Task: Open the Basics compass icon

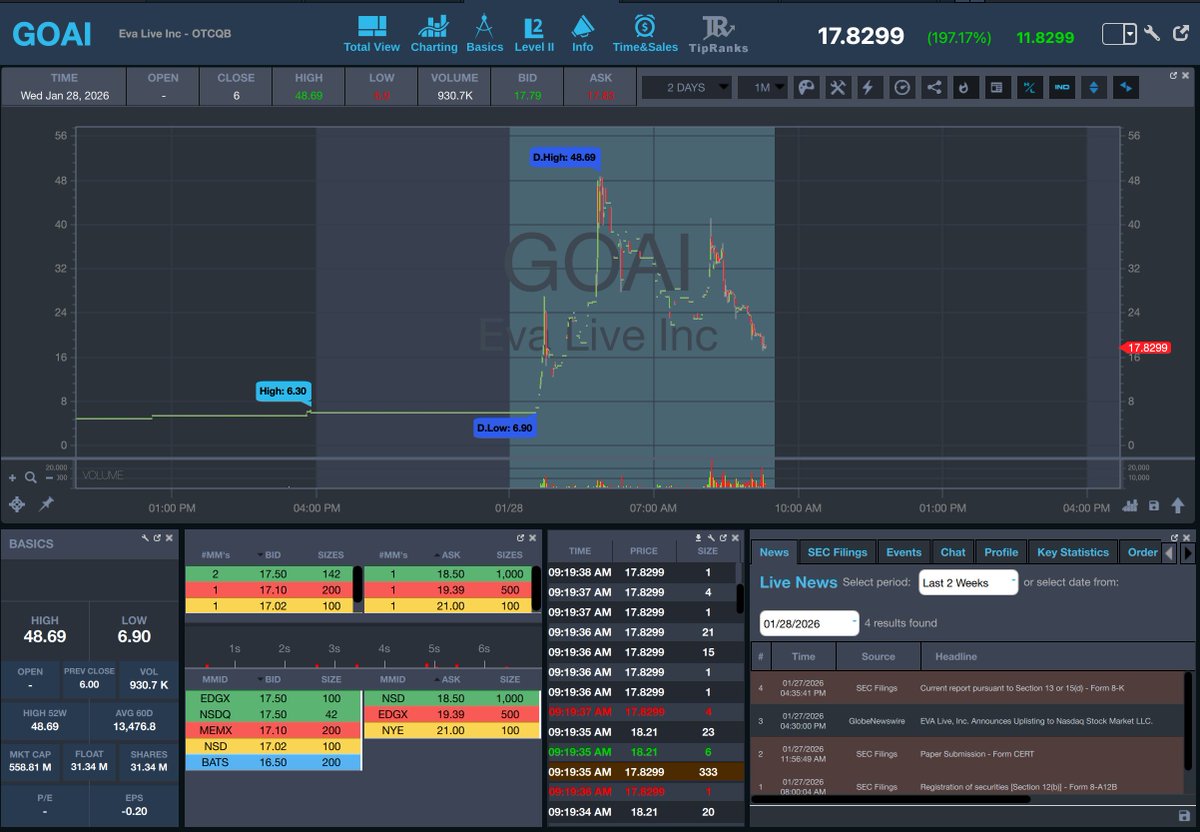Action: 484,34
